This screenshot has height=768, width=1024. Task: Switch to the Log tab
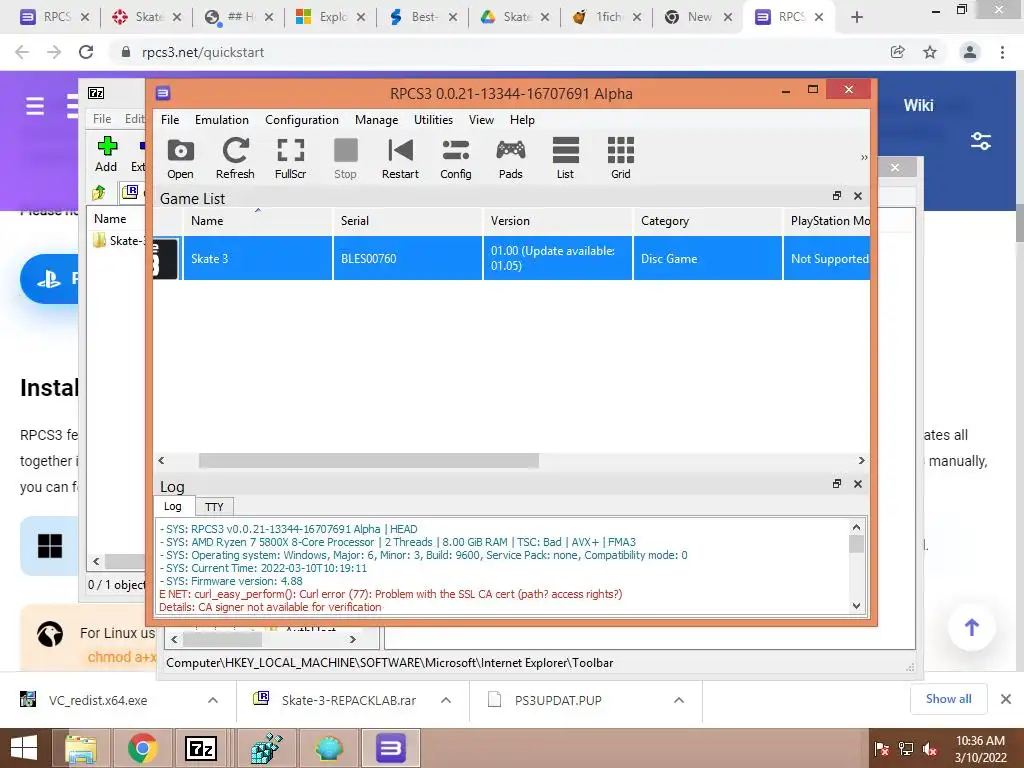pyautogui.click(x=173, y=506)
